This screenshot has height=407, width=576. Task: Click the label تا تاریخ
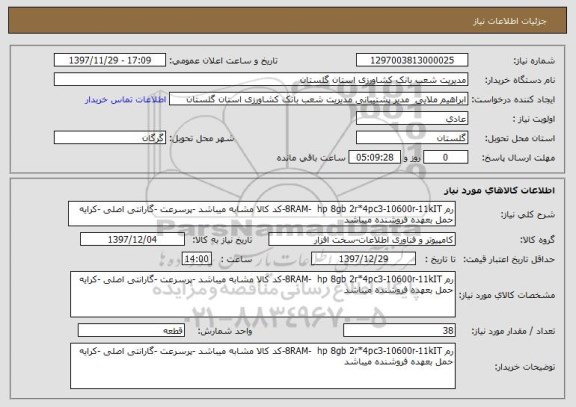[x=440, y=259]
